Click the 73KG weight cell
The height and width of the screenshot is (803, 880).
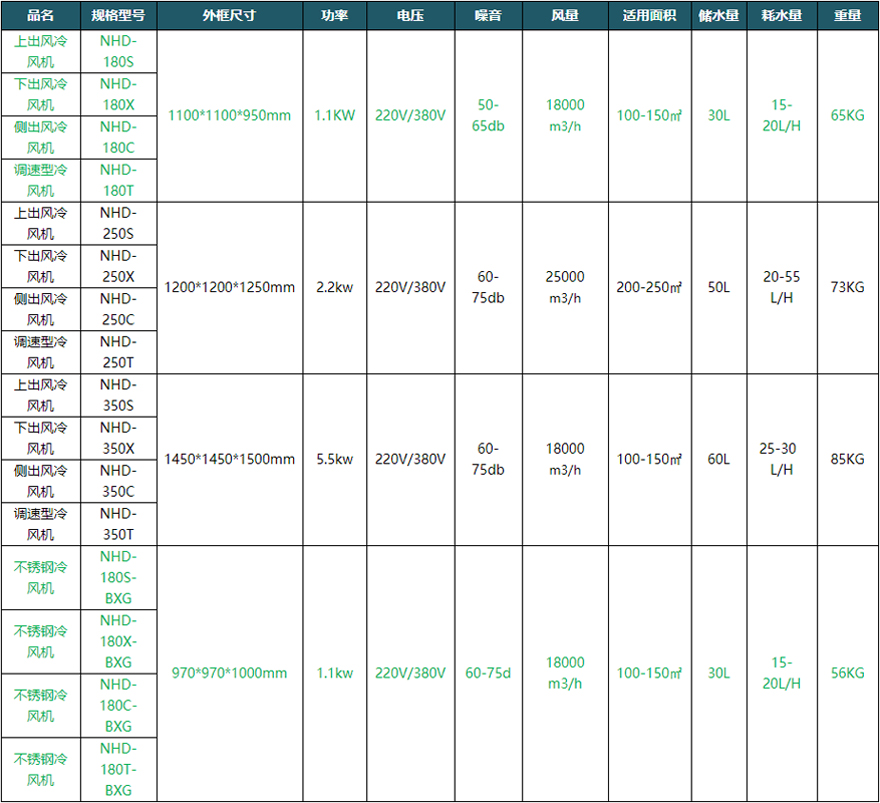(847, 288)
